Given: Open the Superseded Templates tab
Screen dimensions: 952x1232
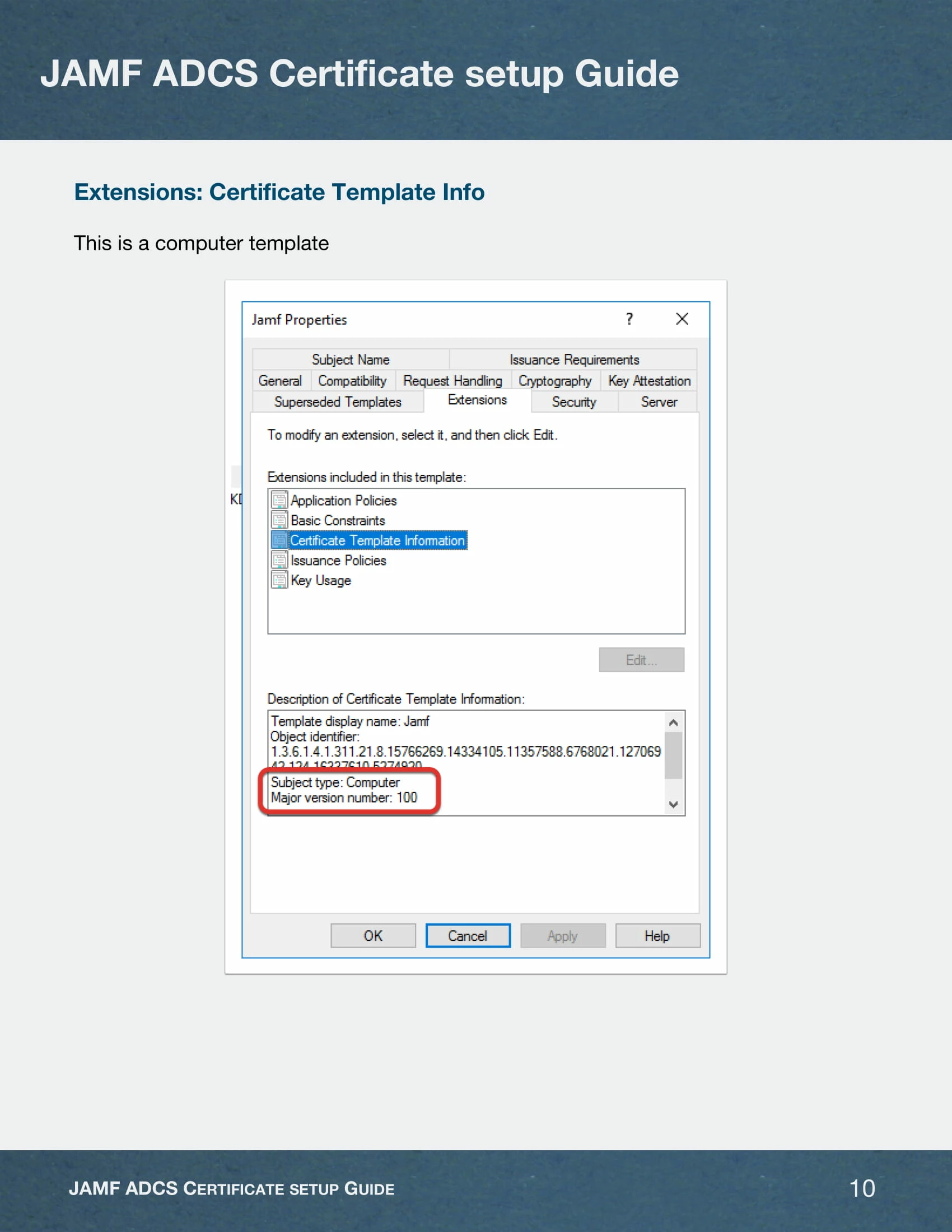Looking at the screenshot, I should click(x=338, y=402).
